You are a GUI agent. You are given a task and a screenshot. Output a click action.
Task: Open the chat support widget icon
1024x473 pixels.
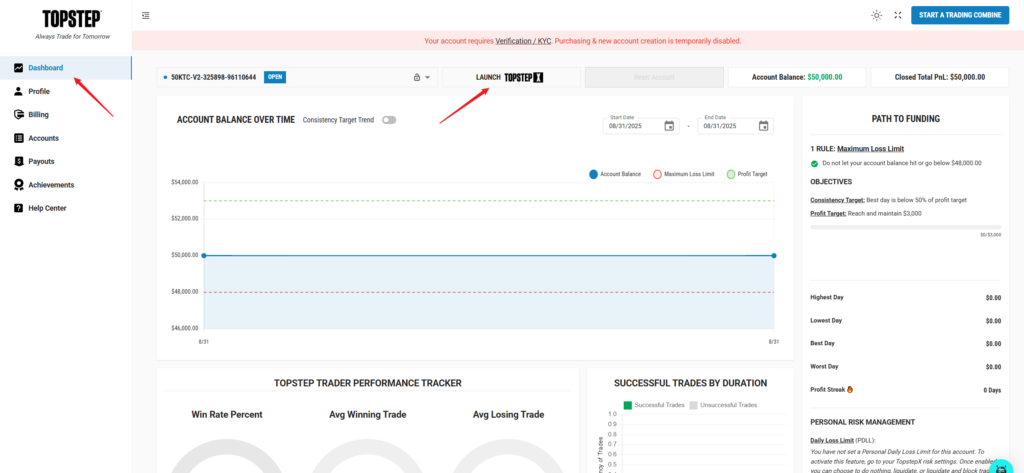pos(1001,466)
